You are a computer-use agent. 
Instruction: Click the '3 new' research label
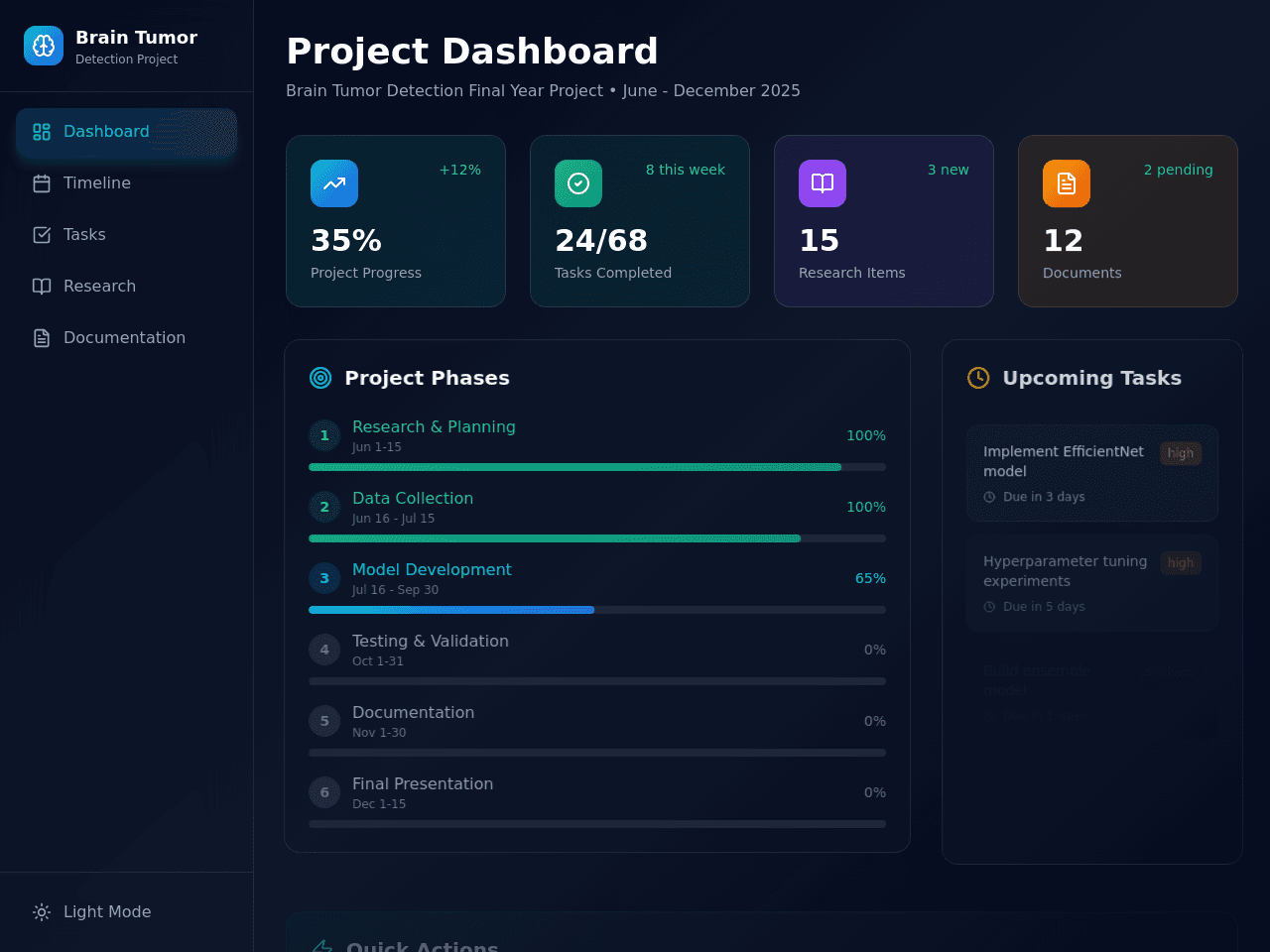pyautogui.click(x=949, y=170)
